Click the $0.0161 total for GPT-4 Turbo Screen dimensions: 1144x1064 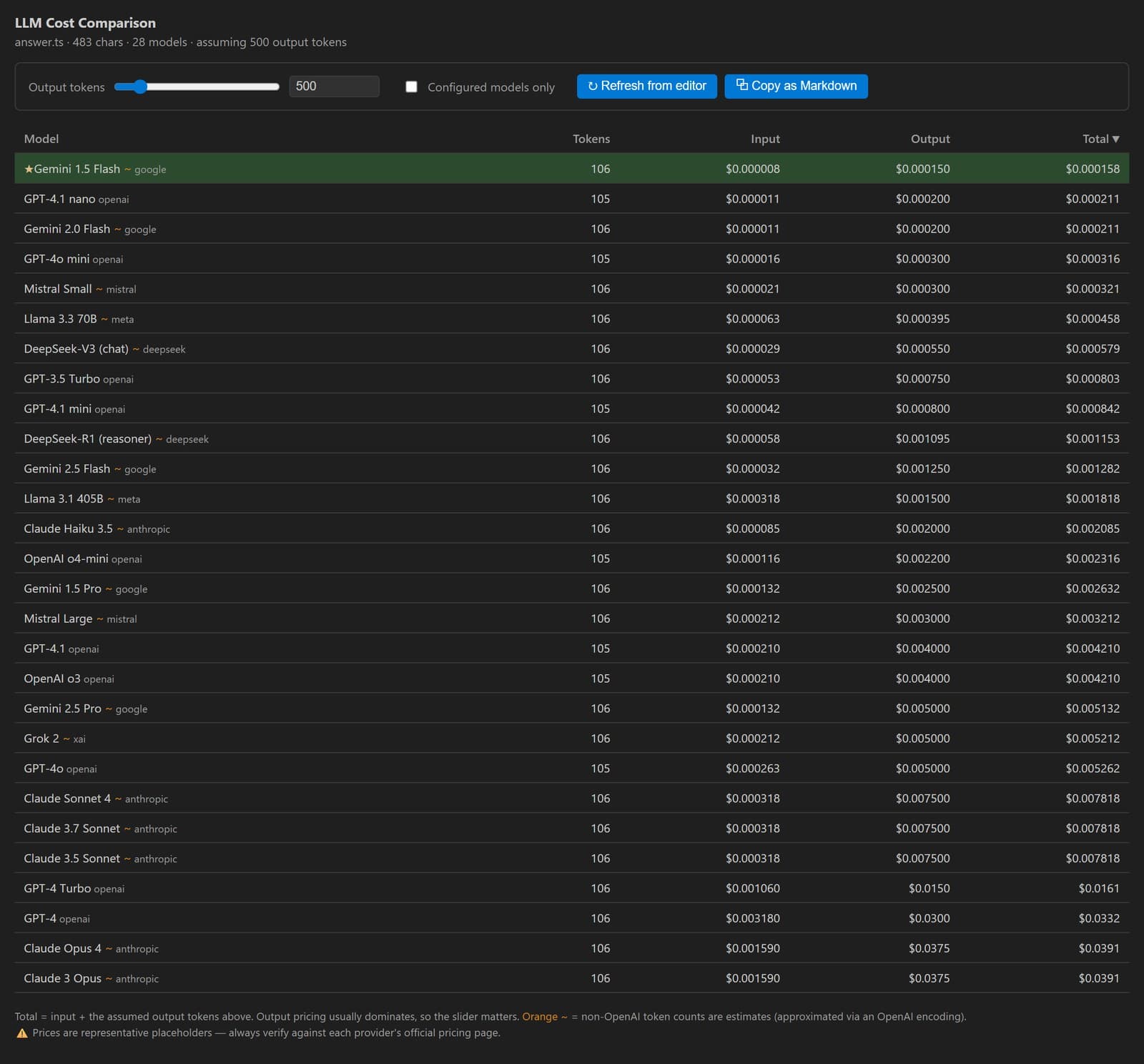pos(1099,890)
